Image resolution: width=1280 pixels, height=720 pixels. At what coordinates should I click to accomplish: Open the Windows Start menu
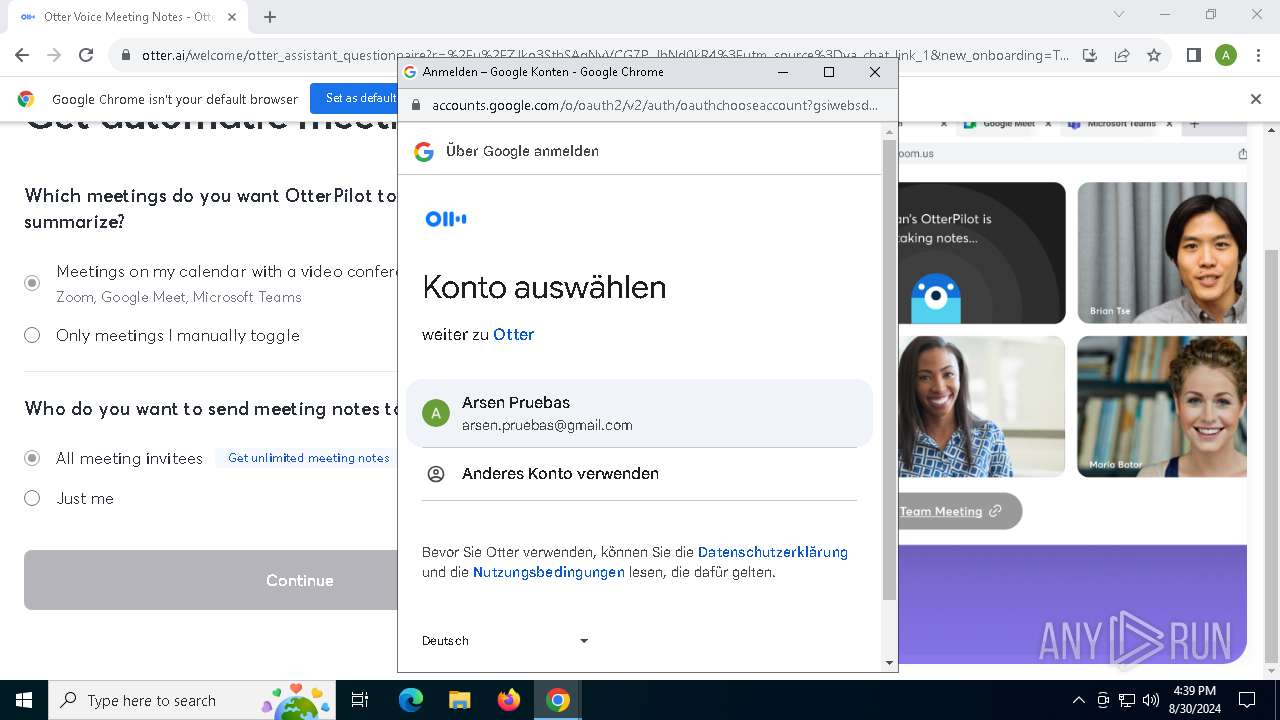(24, 700)
